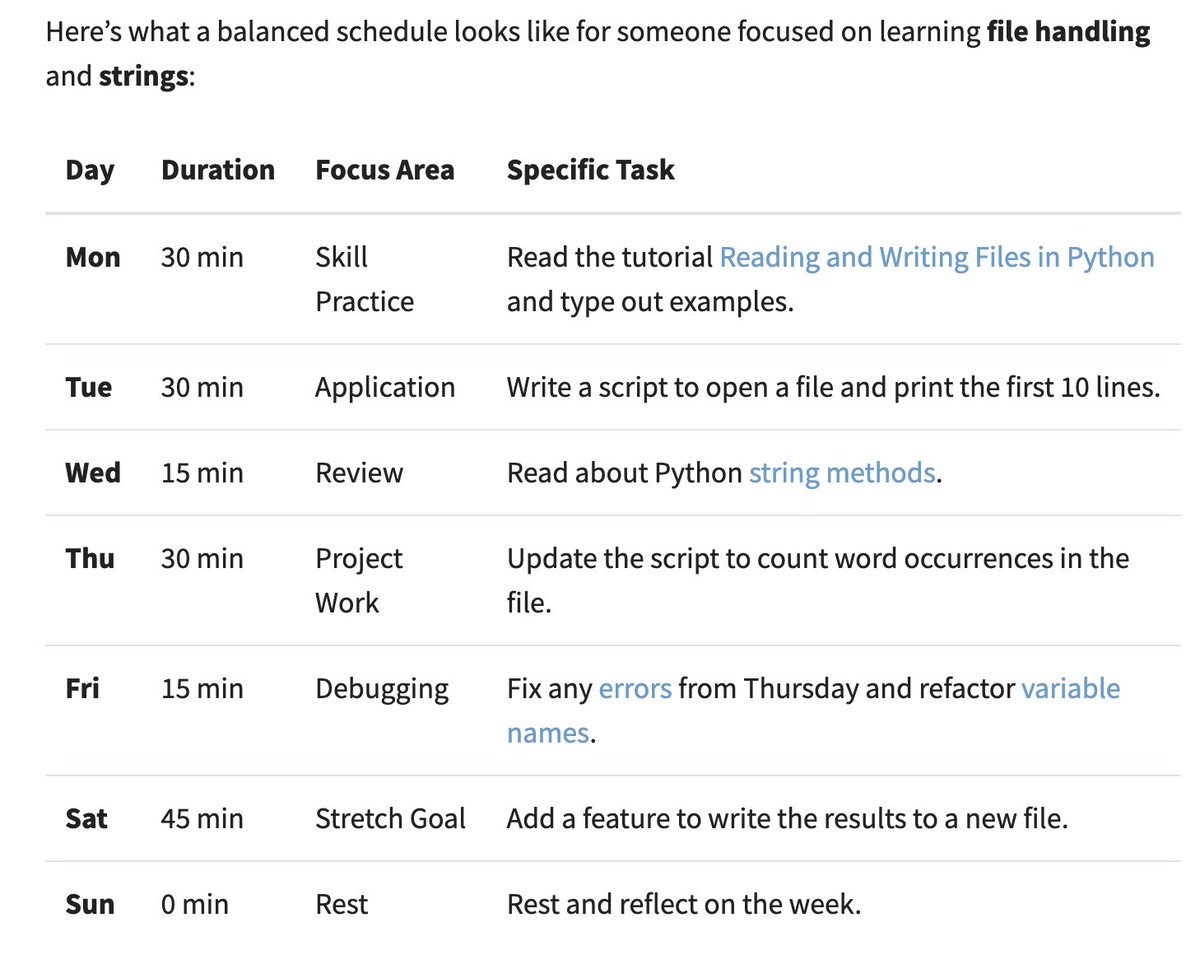Screen dimensions: 1200x955
Task: Open the Reading and Writing Files in Python tutorial link
Action: (x=936, y=257)
